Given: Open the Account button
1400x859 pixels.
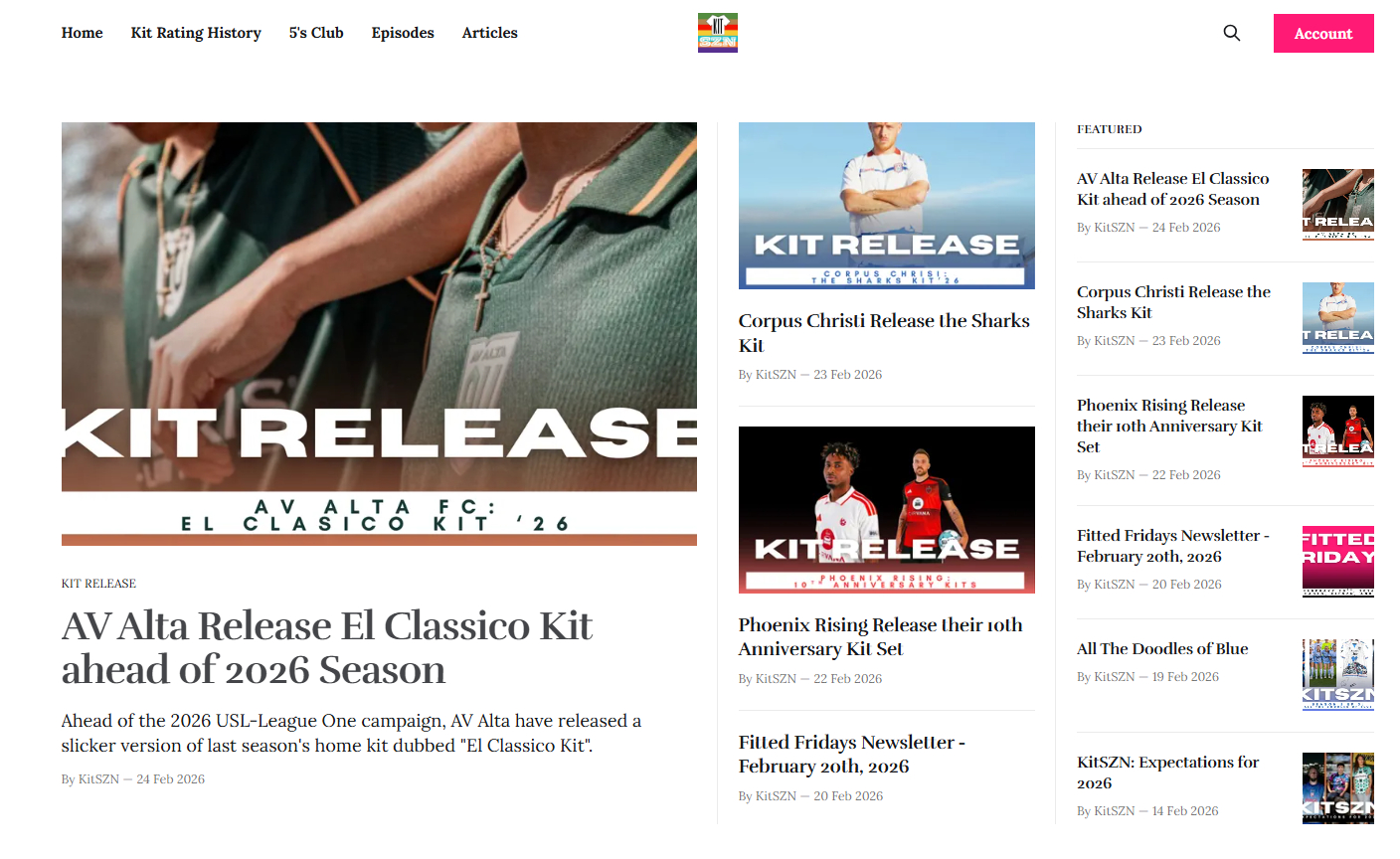Looking at the screenshot, I should 1323,33.
